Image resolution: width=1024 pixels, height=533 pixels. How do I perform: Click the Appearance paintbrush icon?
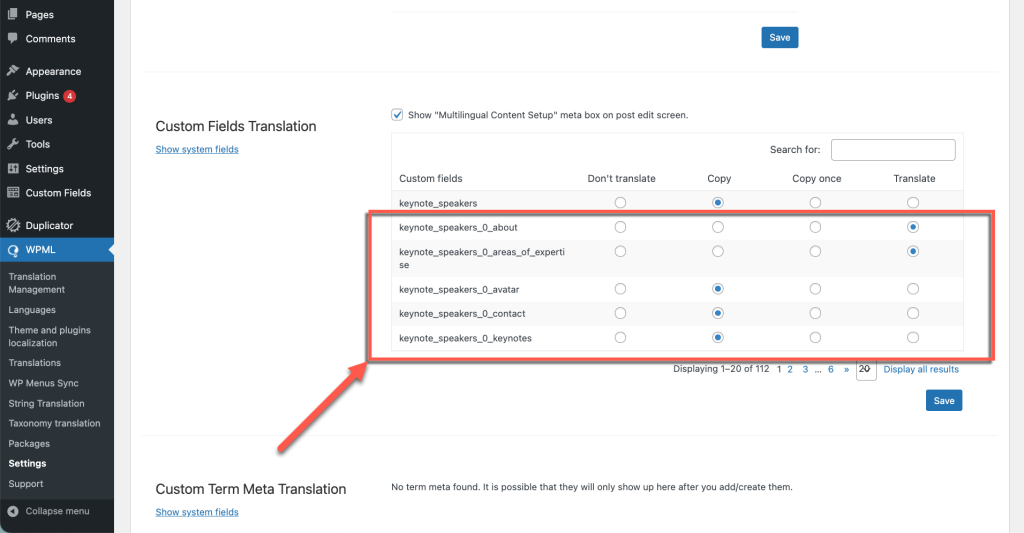12,71
